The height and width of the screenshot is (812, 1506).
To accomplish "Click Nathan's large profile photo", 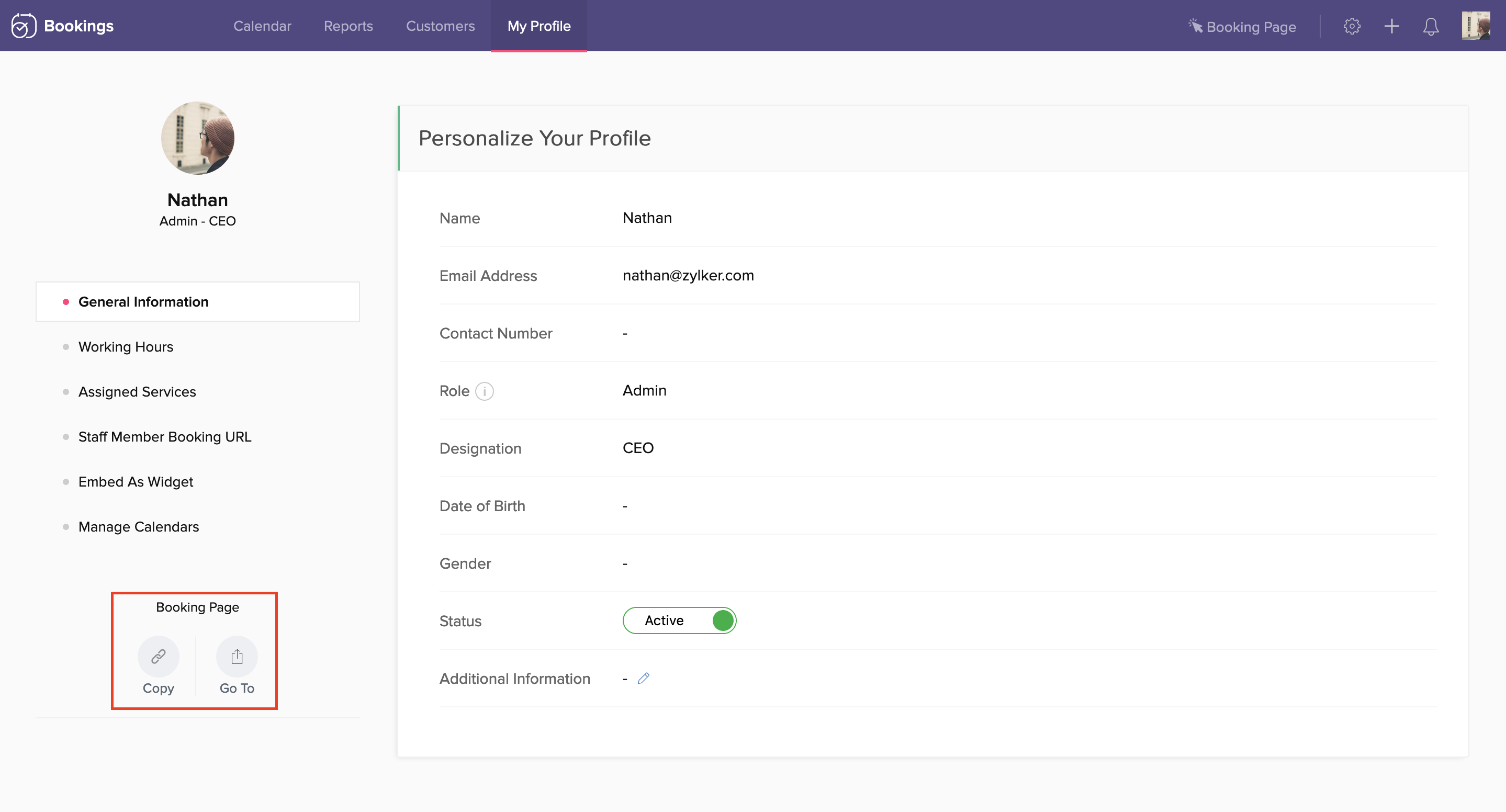I will (198, 138).
